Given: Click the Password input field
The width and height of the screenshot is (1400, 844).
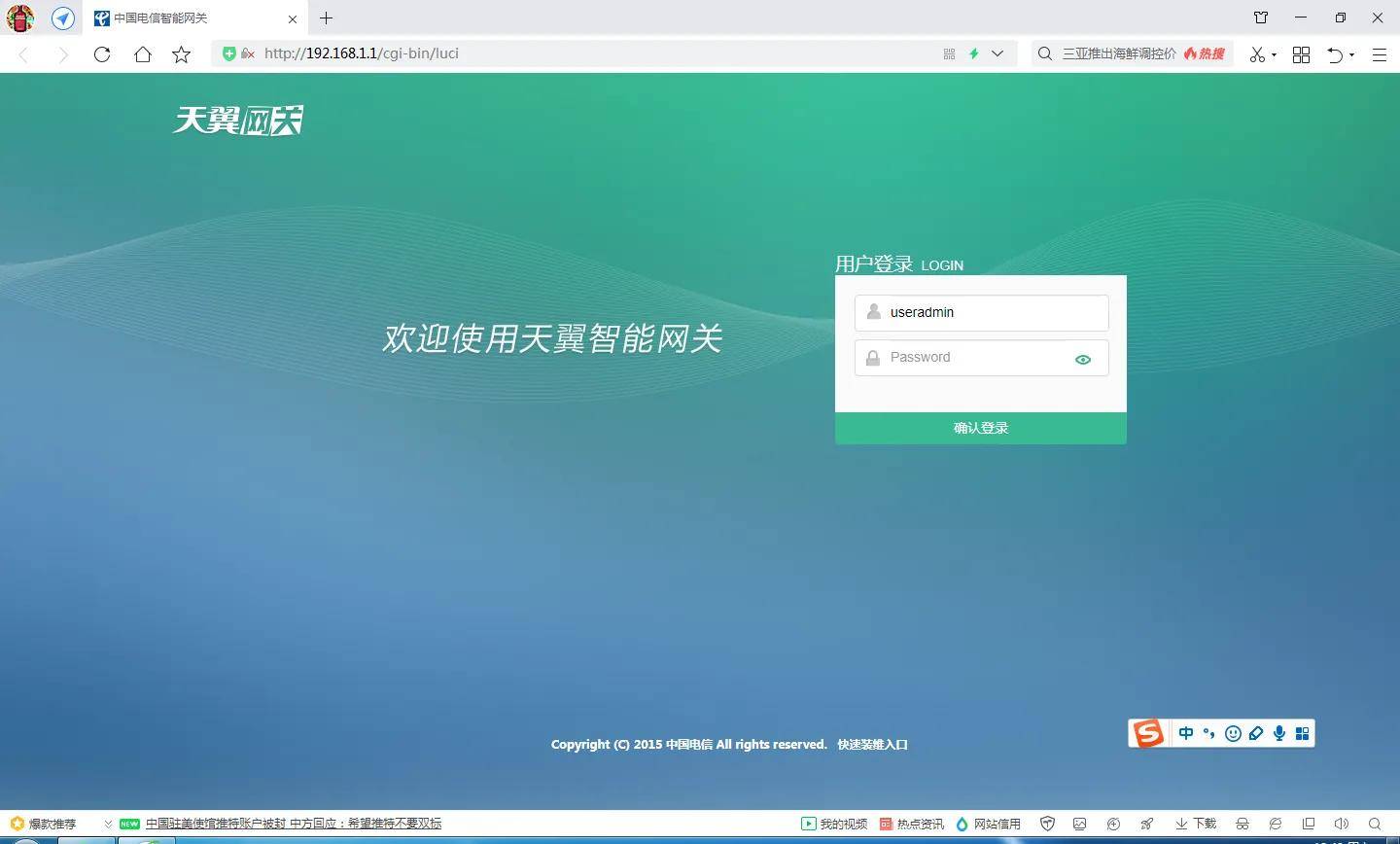Looking at the screenshot, I should click(982, 358).
